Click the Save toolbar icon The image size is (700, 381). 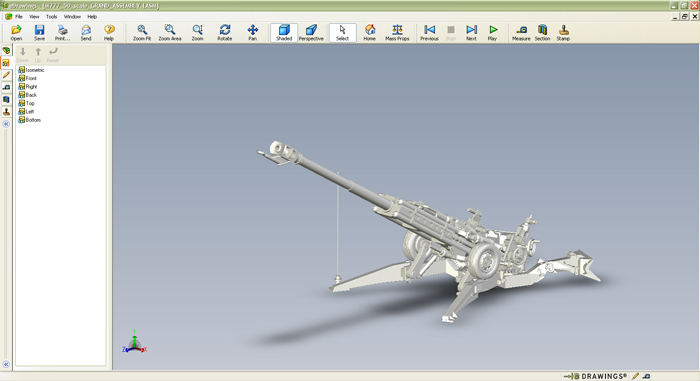pos(39,33)
